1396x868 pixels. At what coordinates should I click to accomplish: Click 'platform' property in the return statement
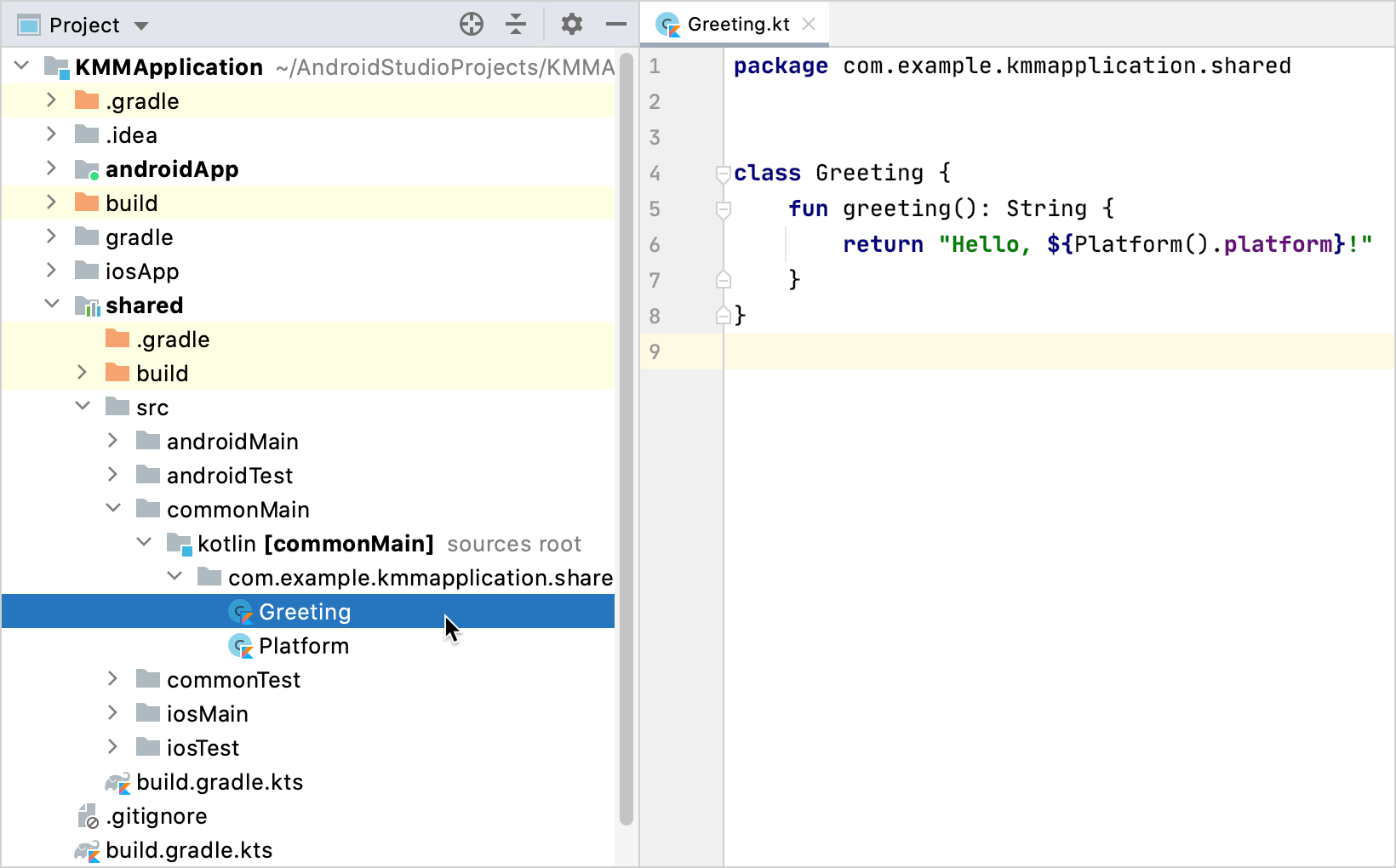tap(1278, 244)
